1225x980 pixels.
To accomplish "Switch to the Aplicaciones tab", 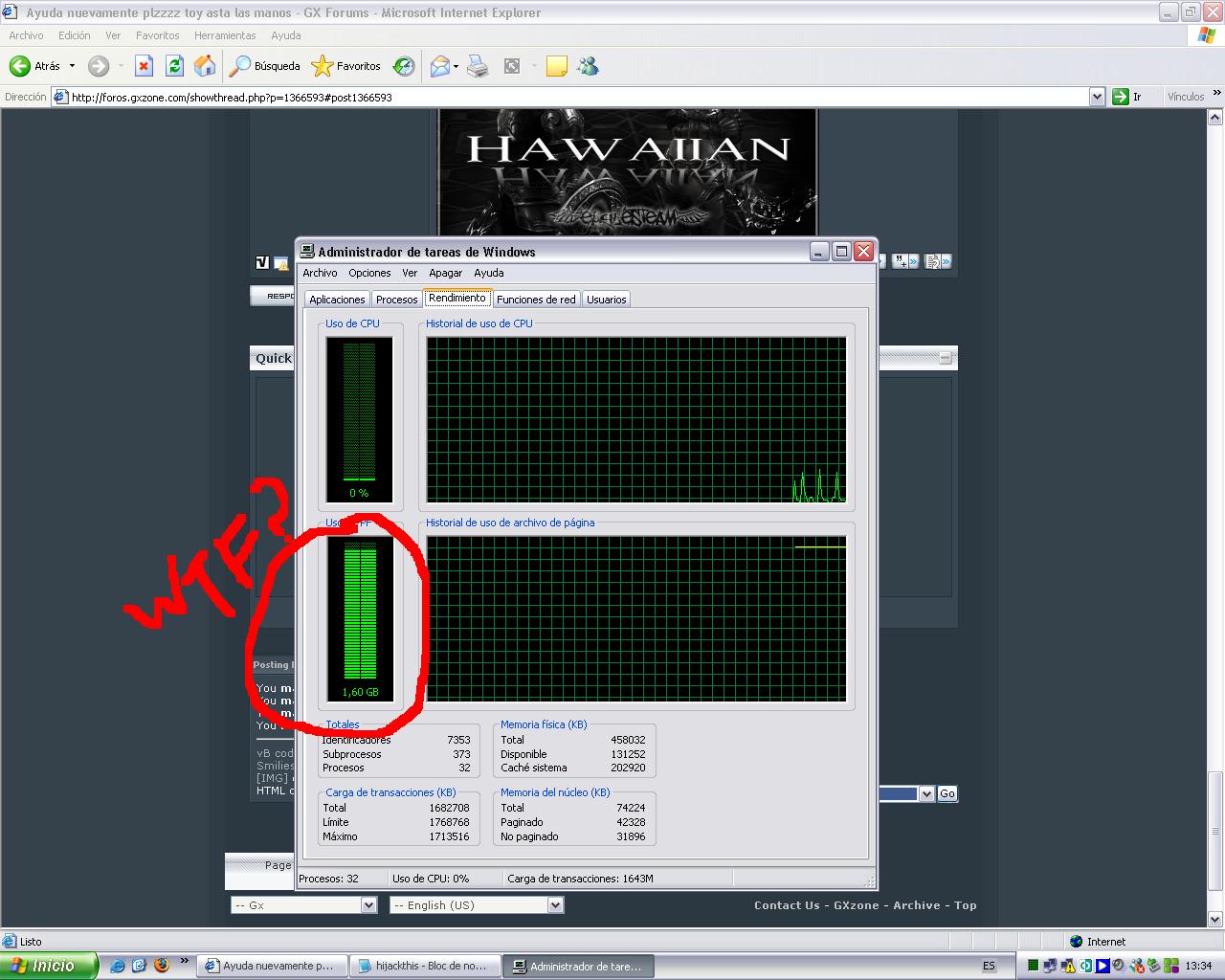I will (x=337, y=300).
